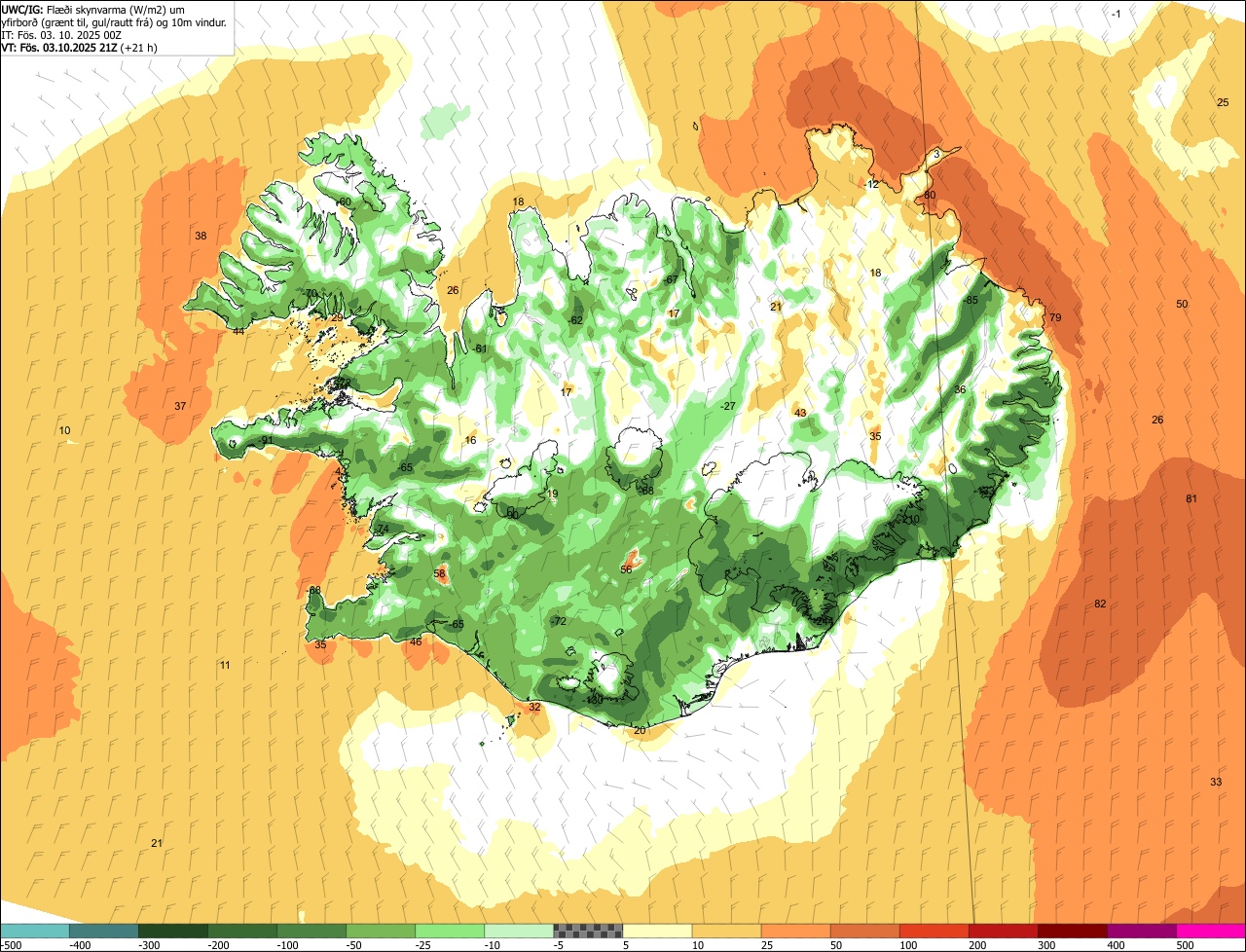Click the "-70" value on the map

(310, 293)
